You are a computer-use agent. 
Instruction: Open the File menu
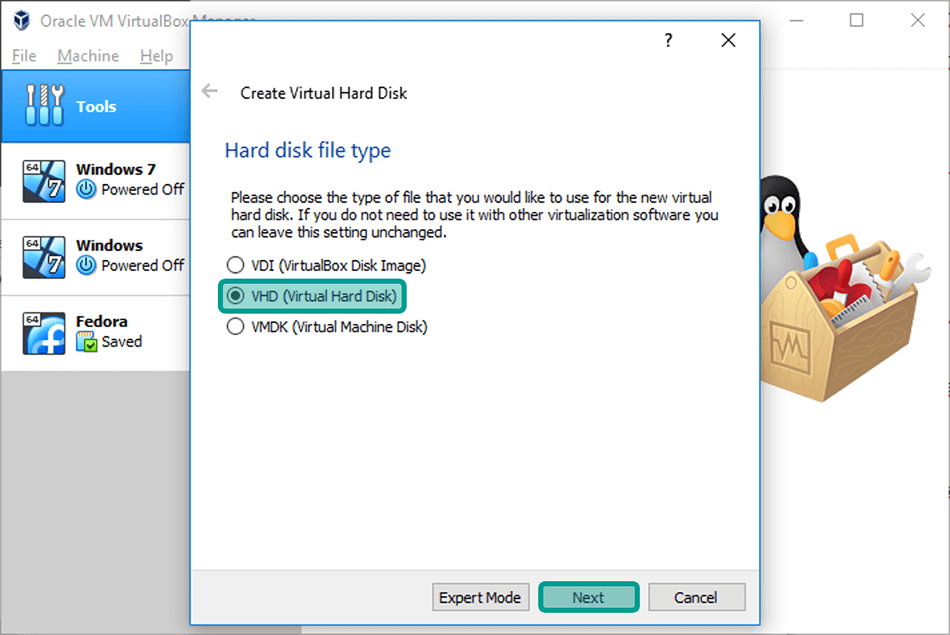pyautogui.click(x=24, y=56)
